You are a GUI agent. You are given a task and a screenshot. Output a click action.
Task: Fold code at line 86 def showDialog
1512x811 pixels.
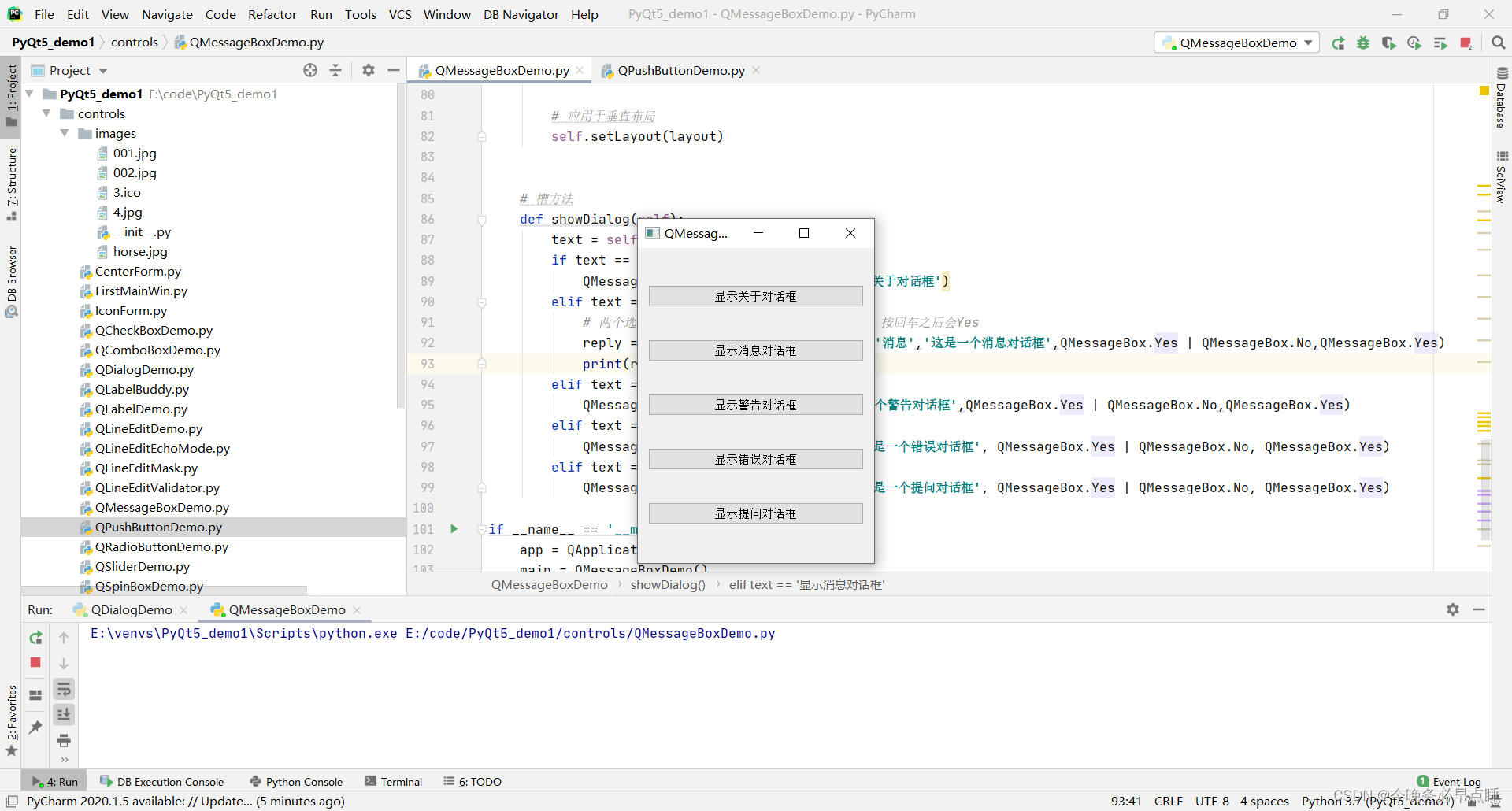coord(482,220)
